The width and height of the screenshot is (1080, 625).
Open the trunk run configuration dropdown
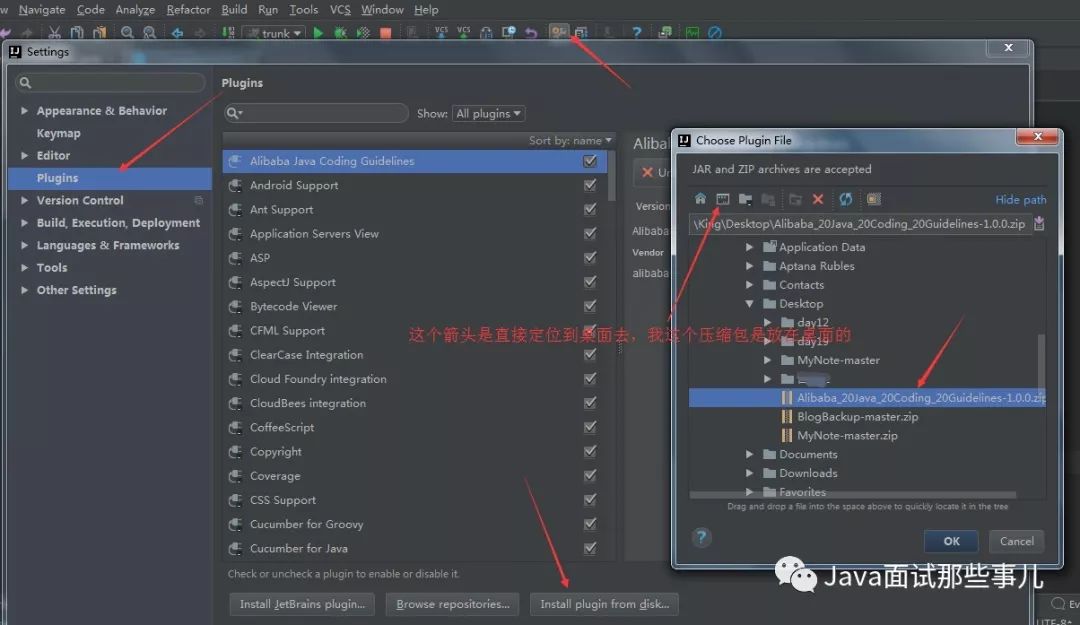click(x=275, y=32)
